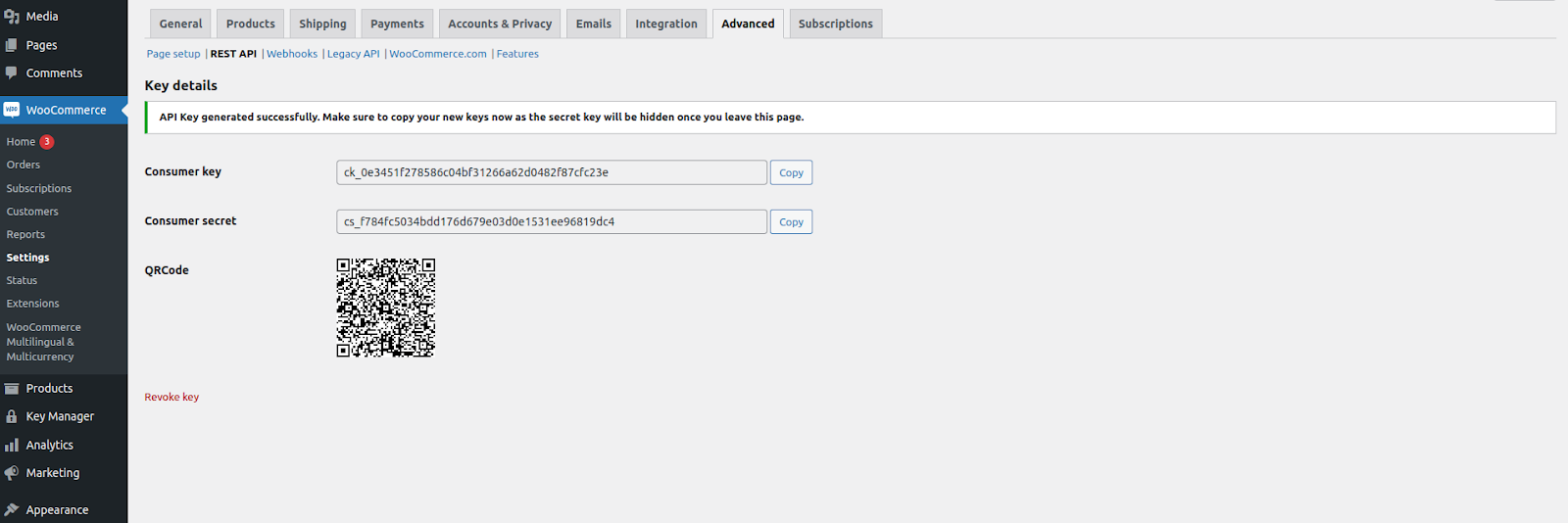
Task: Click the Products box icon
Action: point(12,389)
